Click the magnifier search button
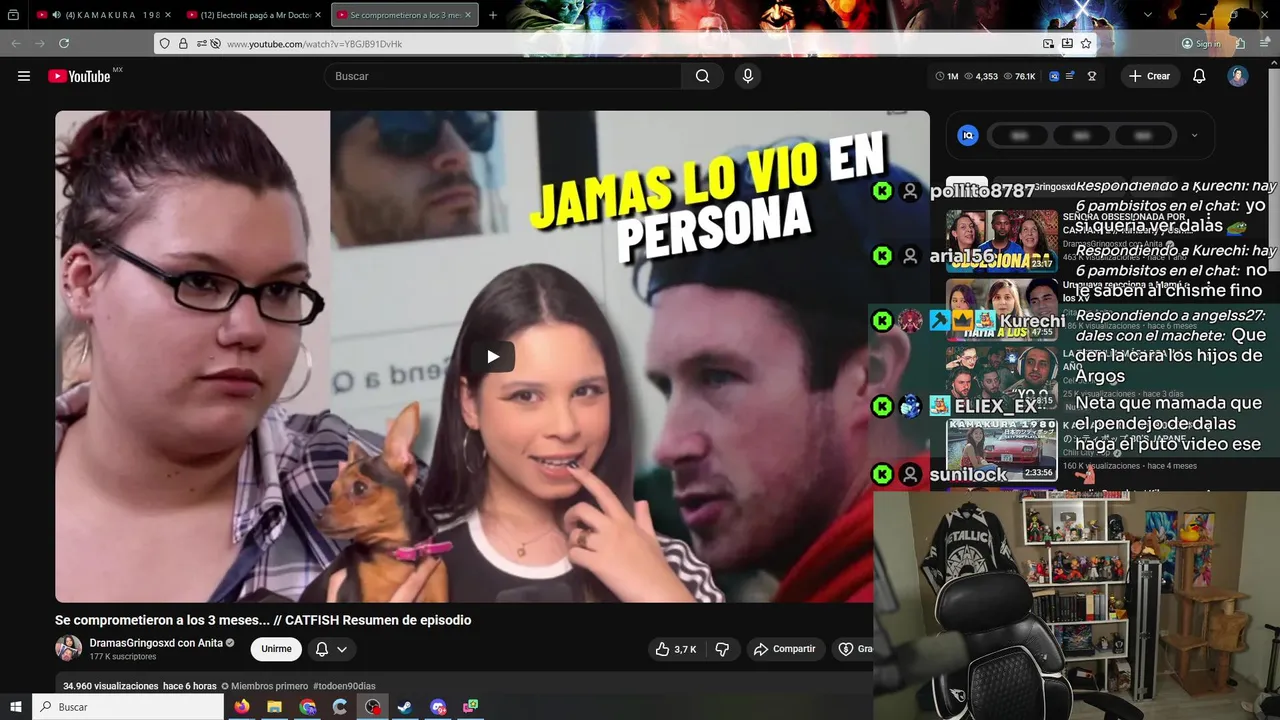 pyautogui.click(x=703, y=76)
